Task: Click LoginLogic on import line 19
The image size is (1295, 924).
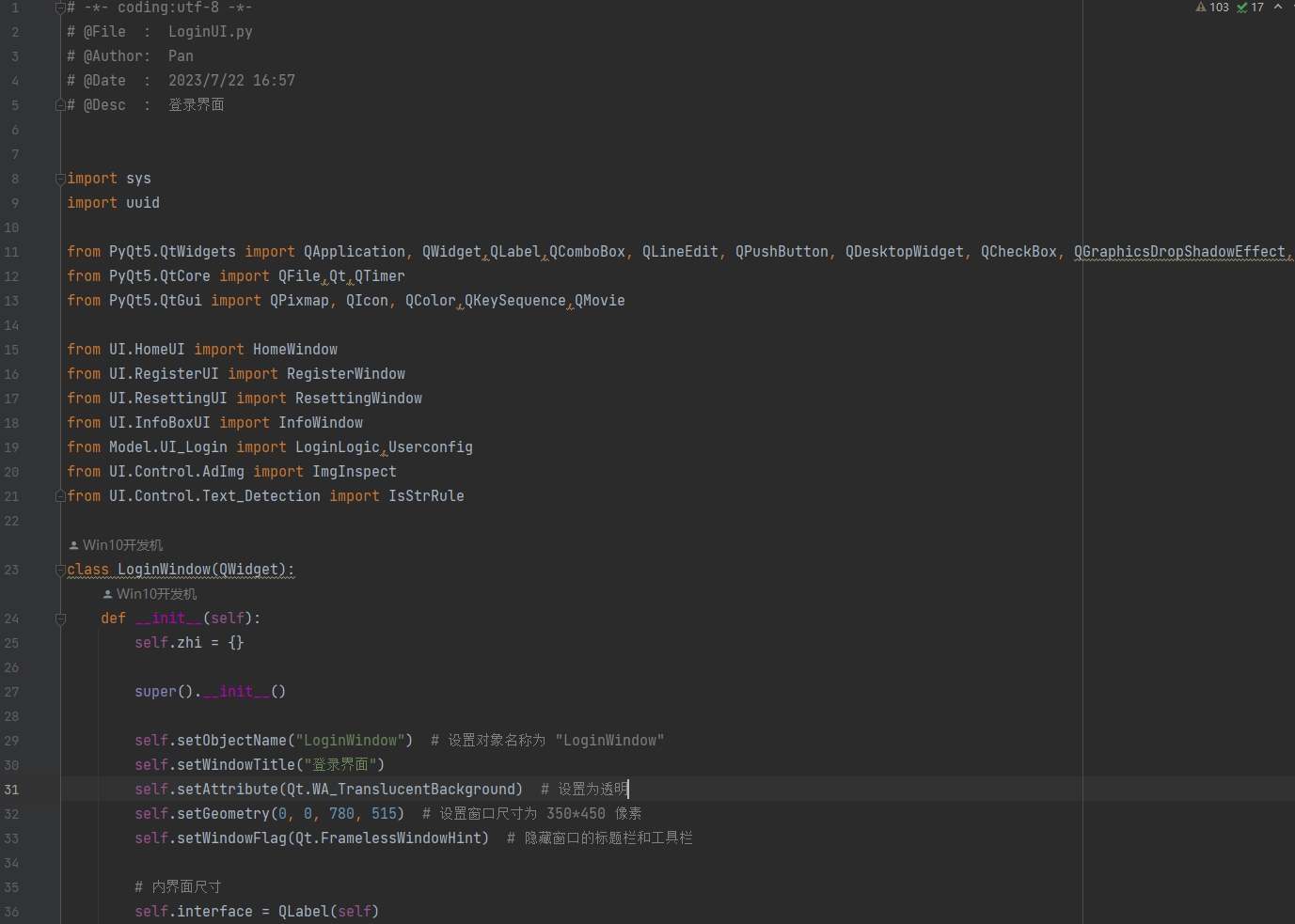Action: click(338, 447)
